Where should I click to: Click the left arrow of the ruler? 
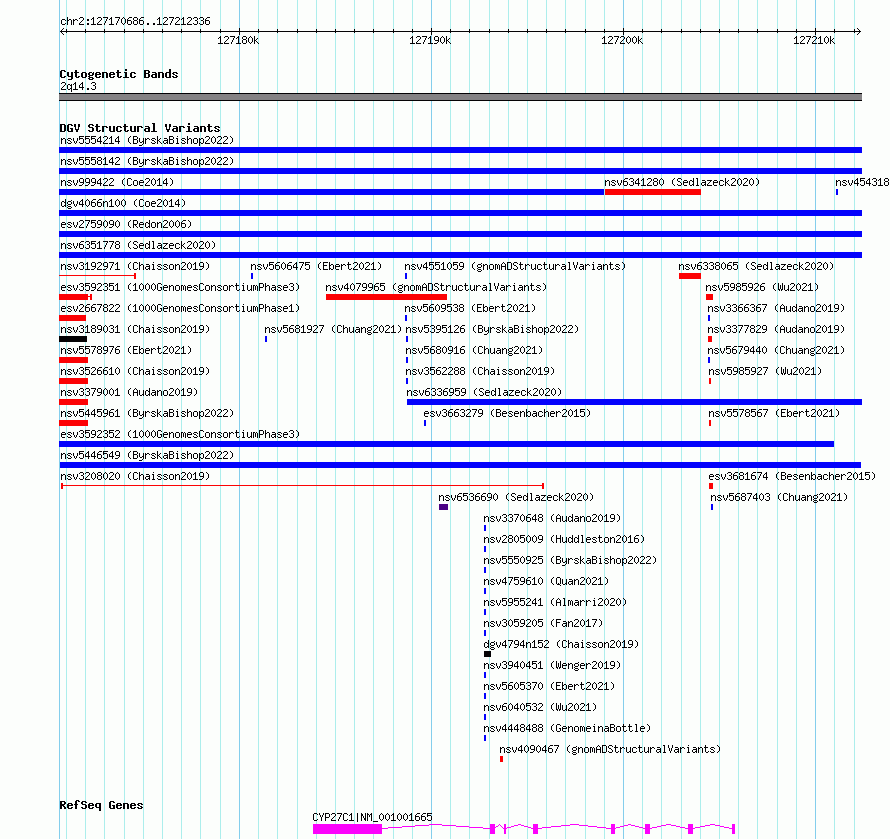point(63,32)
